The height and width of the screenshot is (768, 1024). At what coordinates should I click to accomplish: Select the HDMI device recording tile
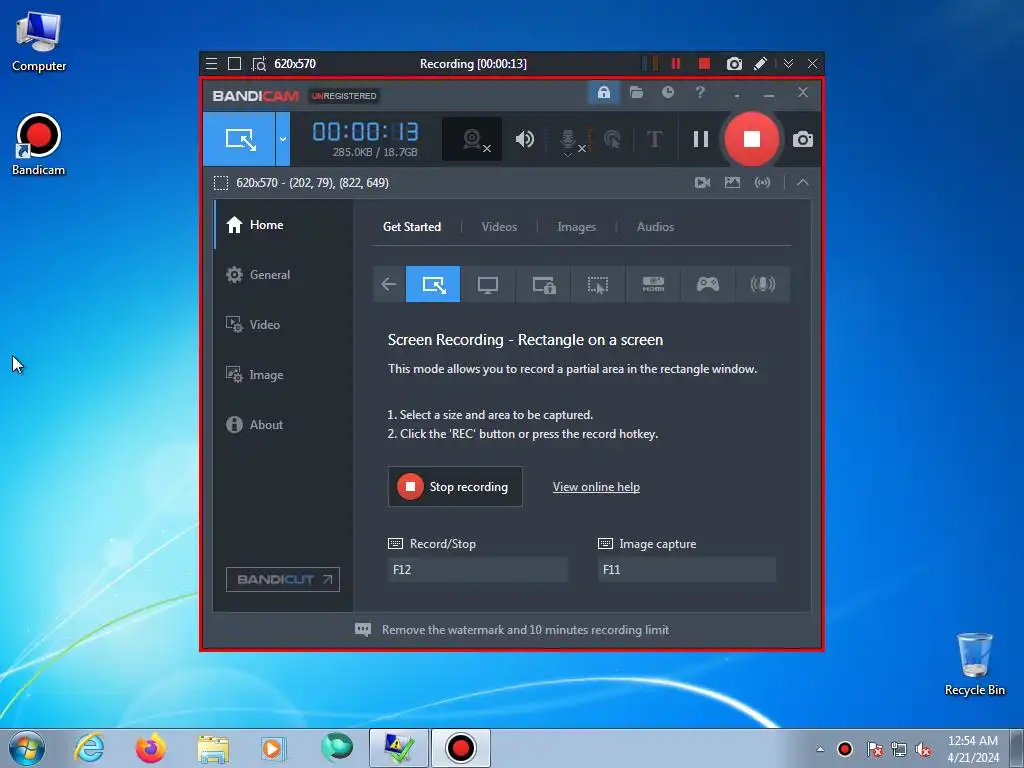click(653, 284)
